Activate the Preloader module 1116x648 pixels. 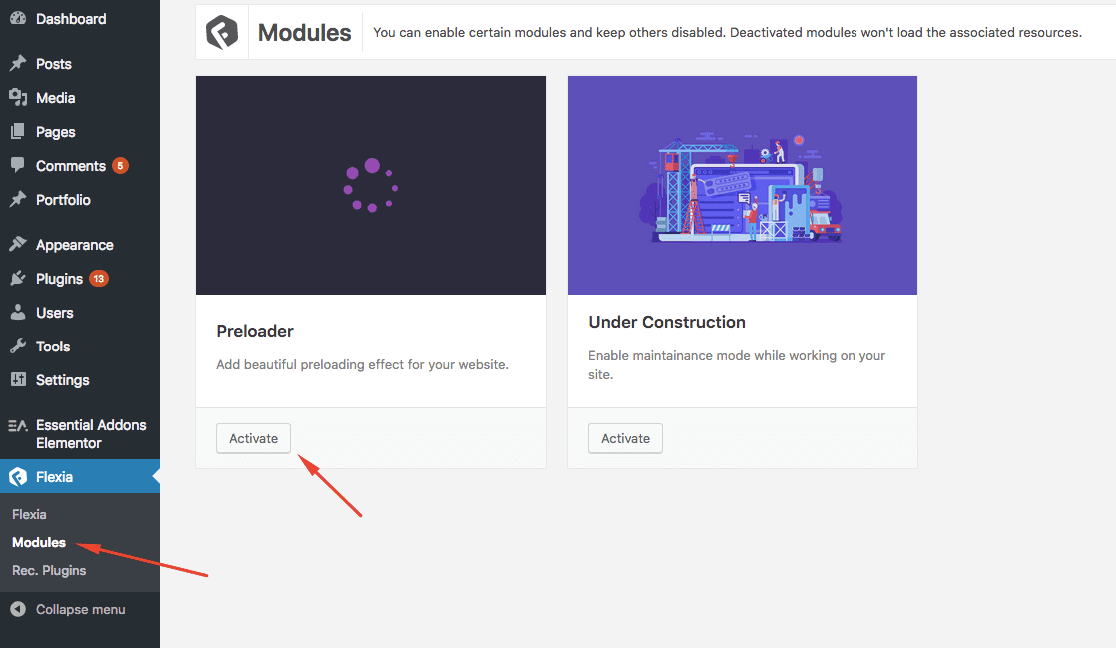(253, 439)
